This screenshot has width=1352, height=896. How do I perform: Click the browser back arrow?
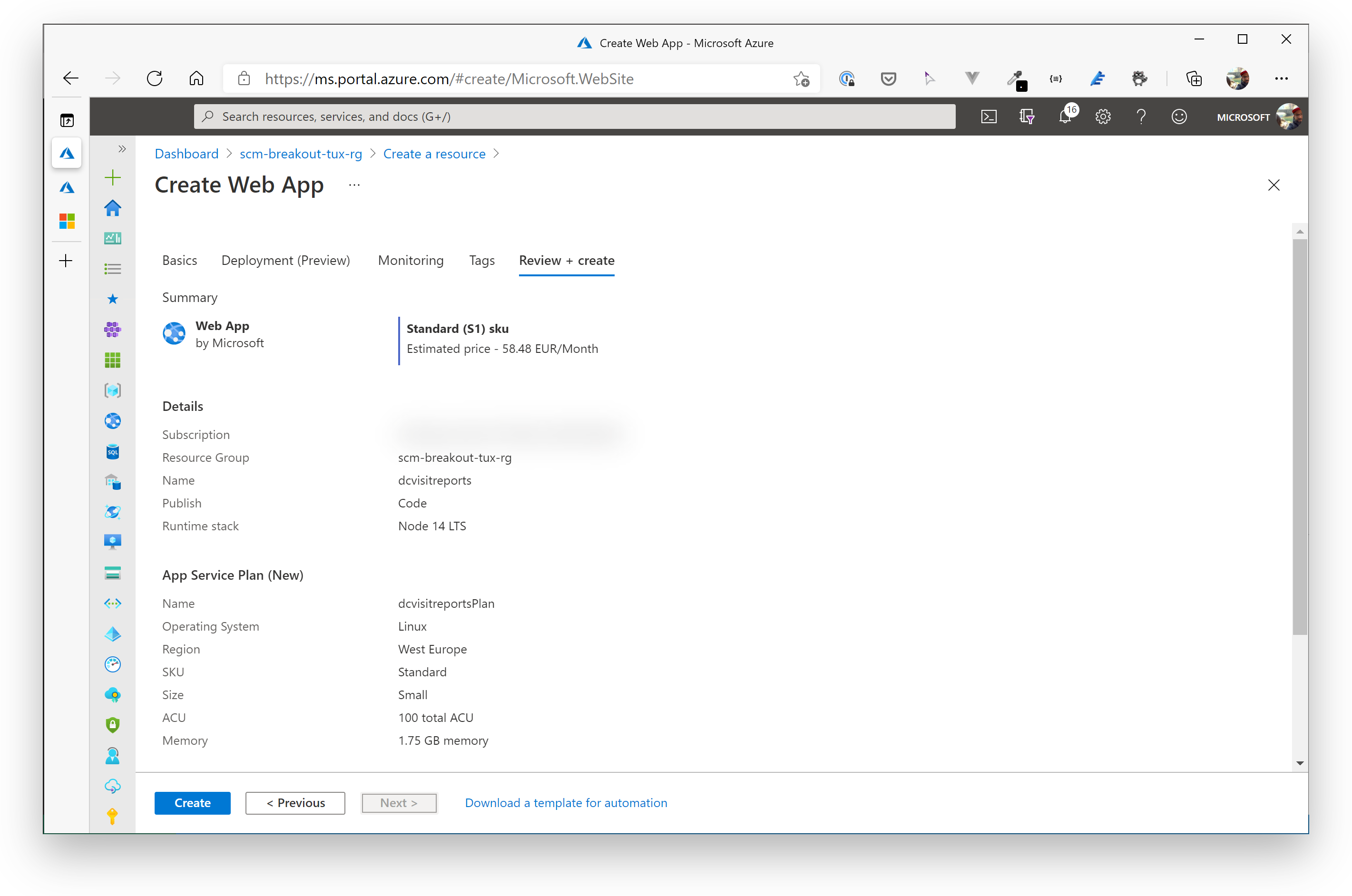pyautogui.click(x=71, y=78)
